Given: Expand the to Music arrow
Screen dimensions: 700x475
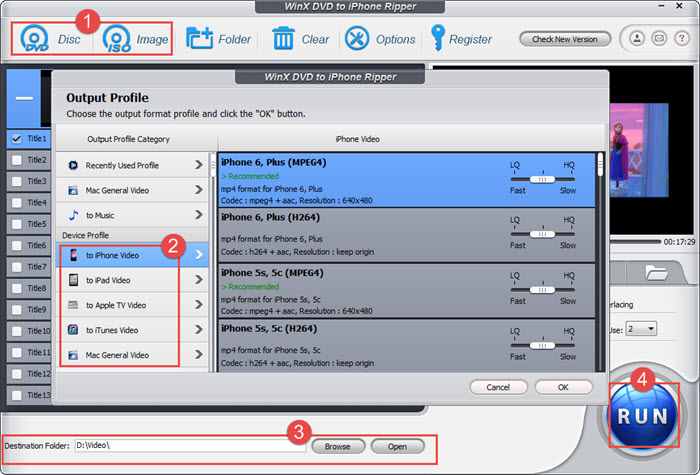Looking at the screenshot, I should (x=199, y=215).
